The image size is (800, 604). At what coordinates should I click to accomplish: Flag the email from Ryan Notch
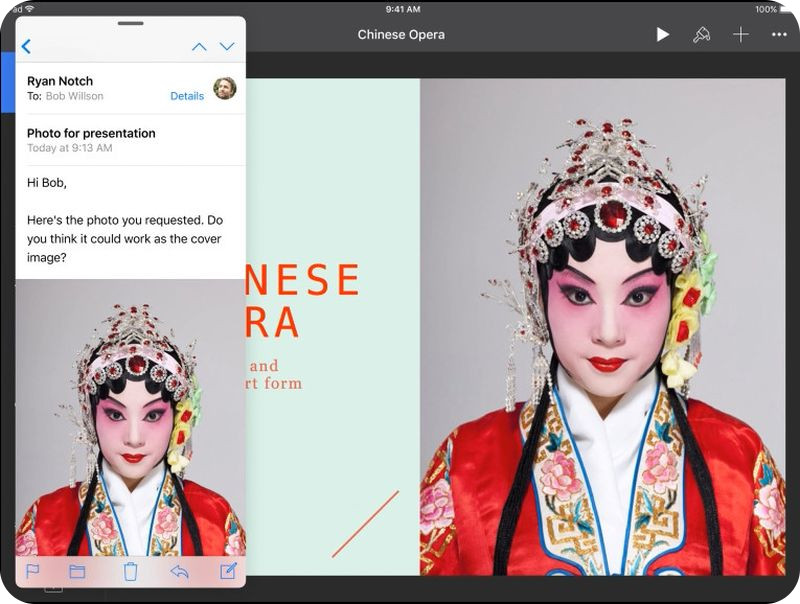(x=32, y=572)
